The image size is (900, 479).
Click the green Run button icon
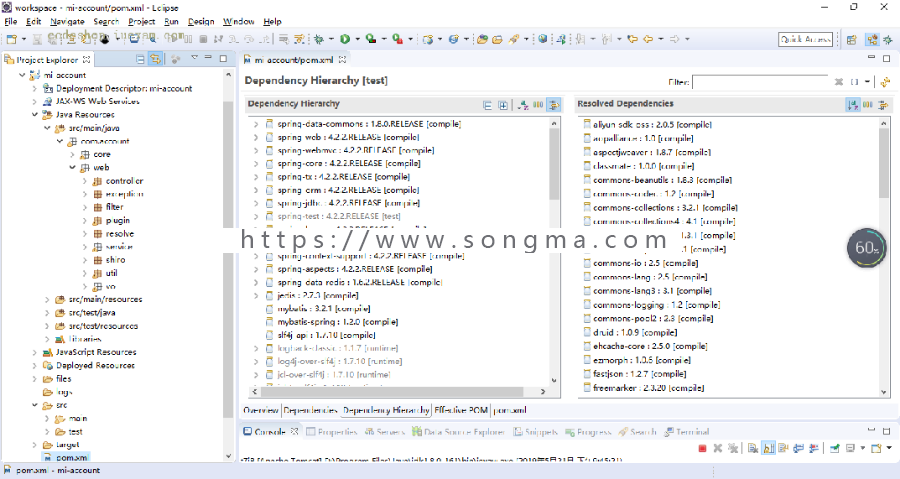[x=345, y=39]
